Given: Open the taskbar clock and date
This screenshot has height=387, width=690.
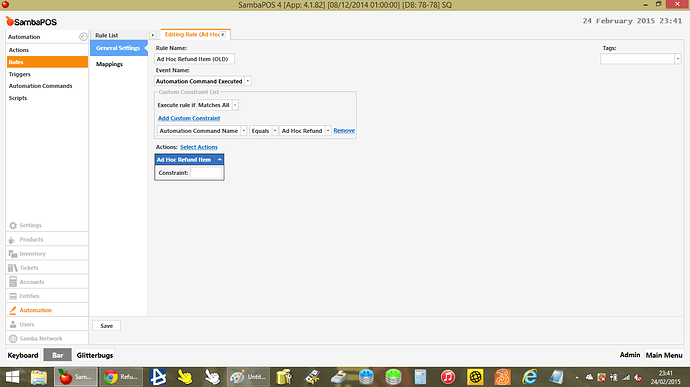Looking at the screenshot, I should [665, 377].
